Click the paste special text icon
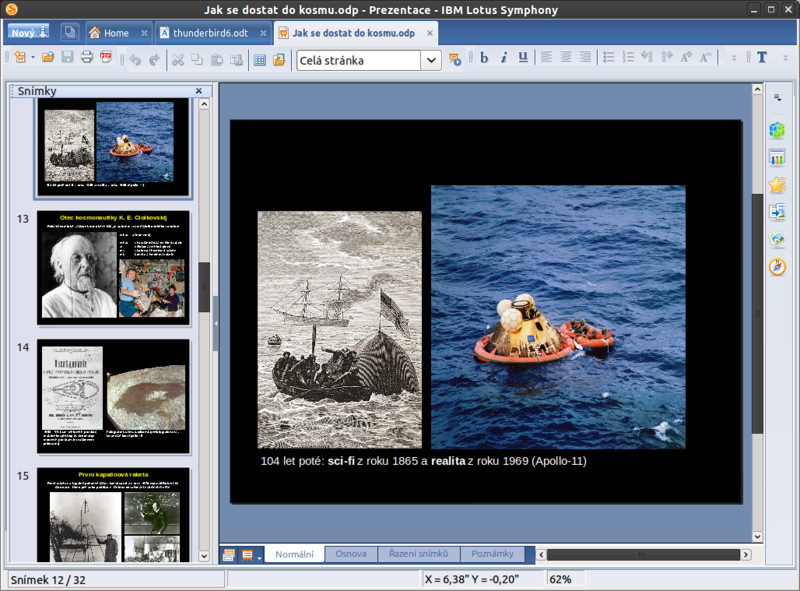 pyautogui.click(x=236, y=60)
